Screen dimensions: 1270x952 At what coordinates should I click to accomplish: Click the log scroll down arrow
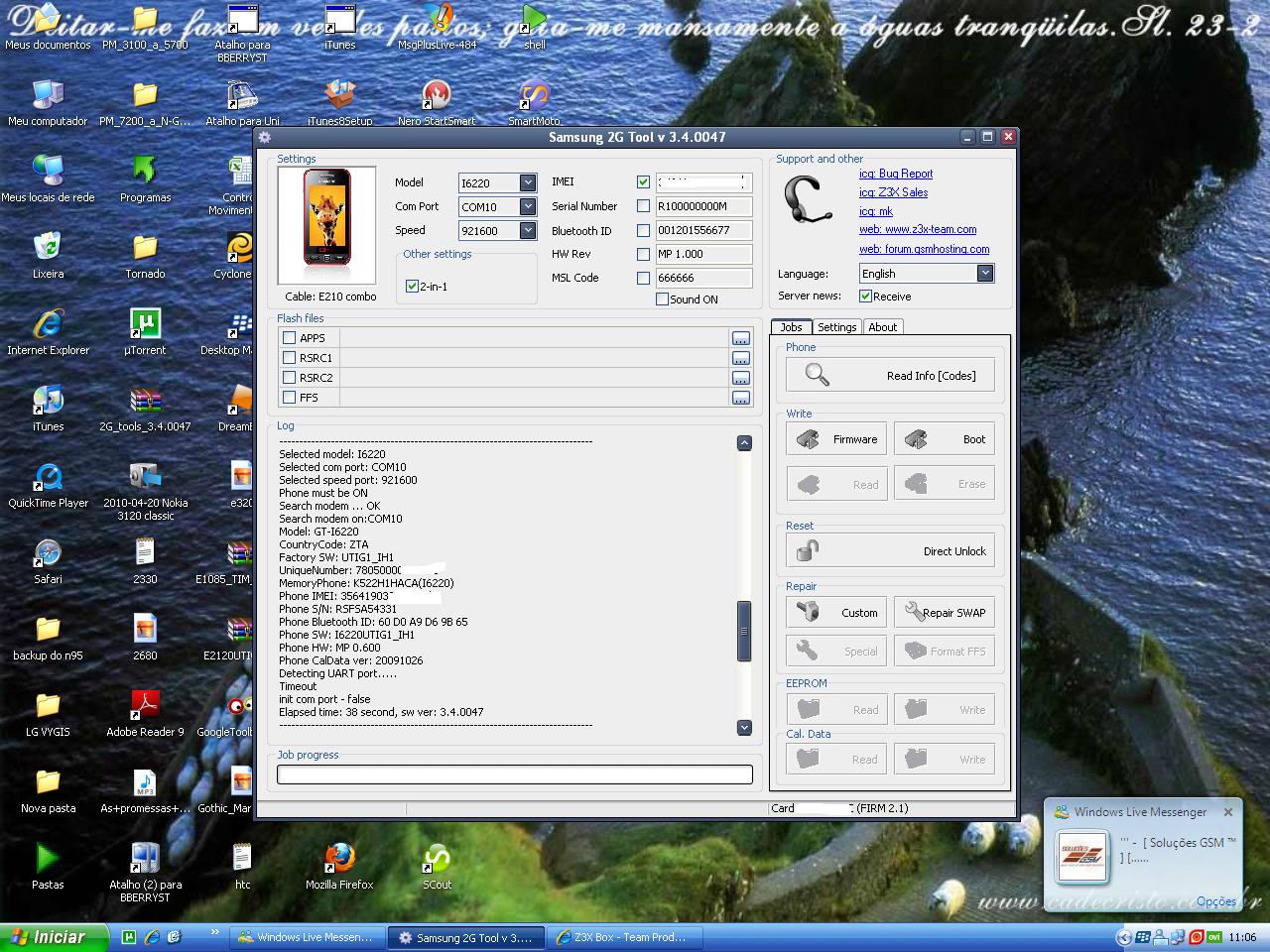tap(744, 728)
